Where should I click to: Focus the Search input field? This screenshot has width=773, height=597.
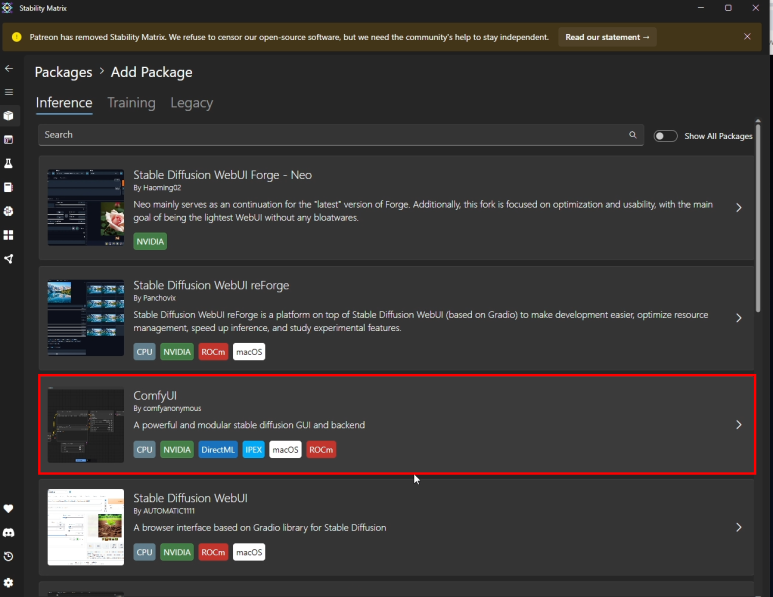tap(341, 135)
